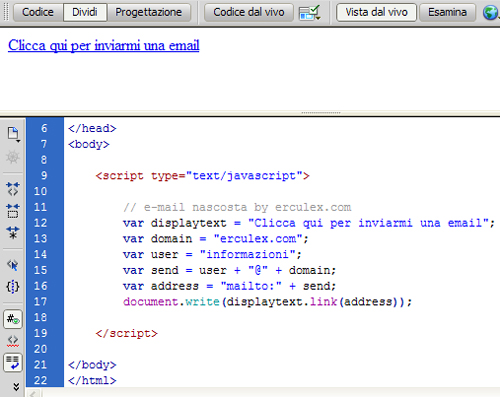Image resolution: width=500 pixels, height=397 pixels.
Task: Click the '</html>' closing tag
Action: click(x=92, y=381)
